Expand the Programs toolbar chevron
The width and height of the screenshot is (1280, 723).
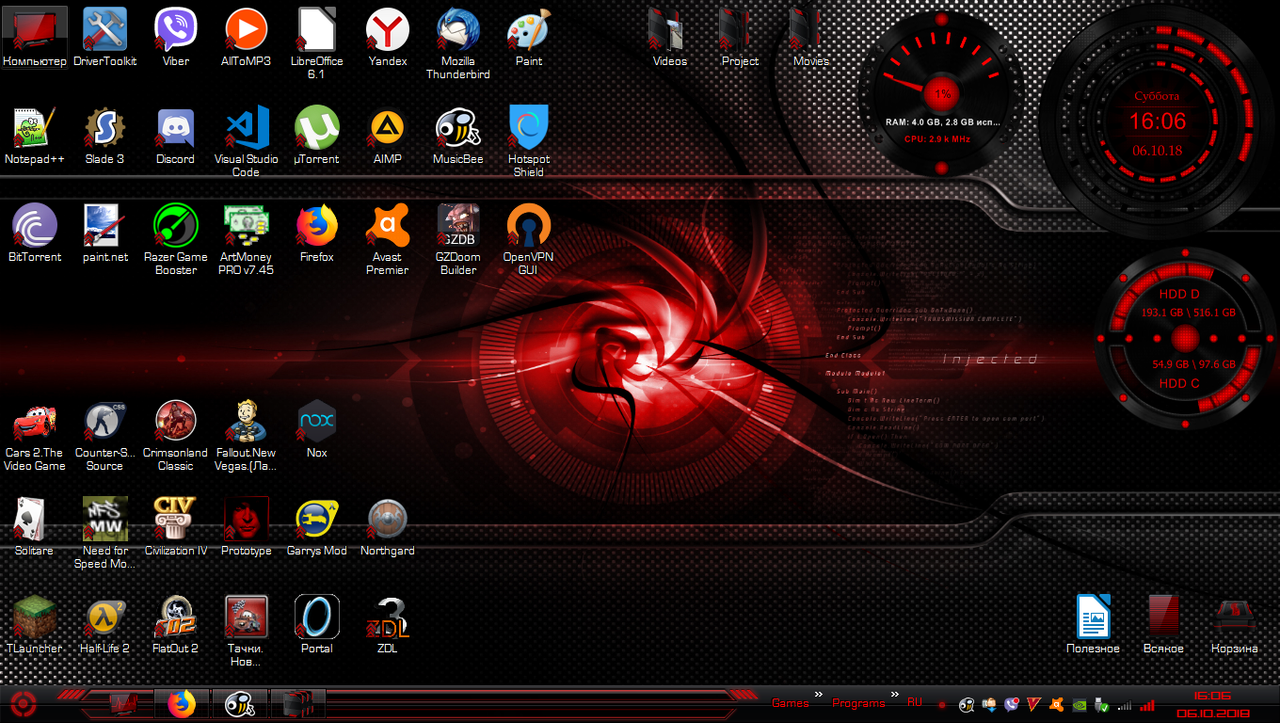(895, 694)
